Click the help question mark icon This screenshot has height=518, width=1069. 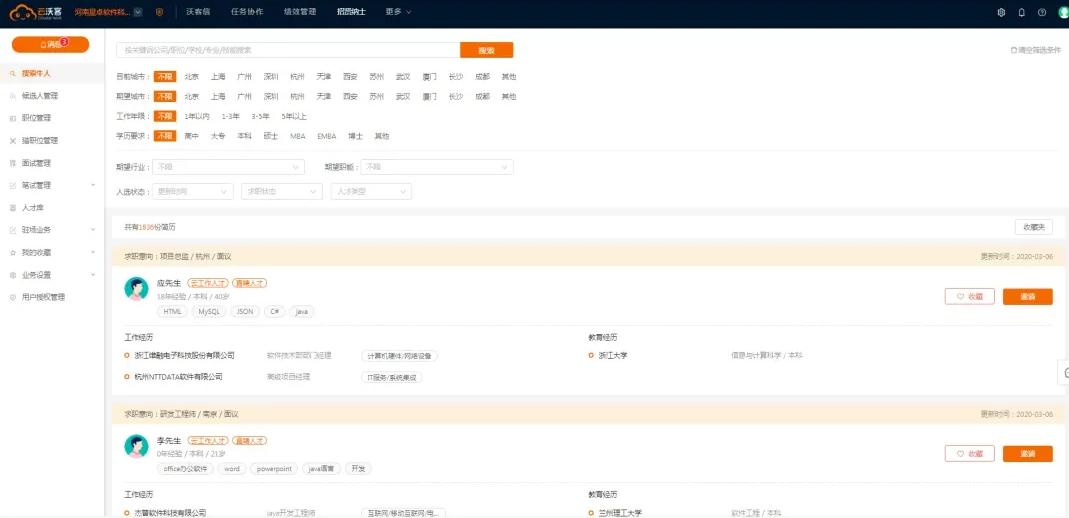pyautogui.click(x=1042, y=12)
